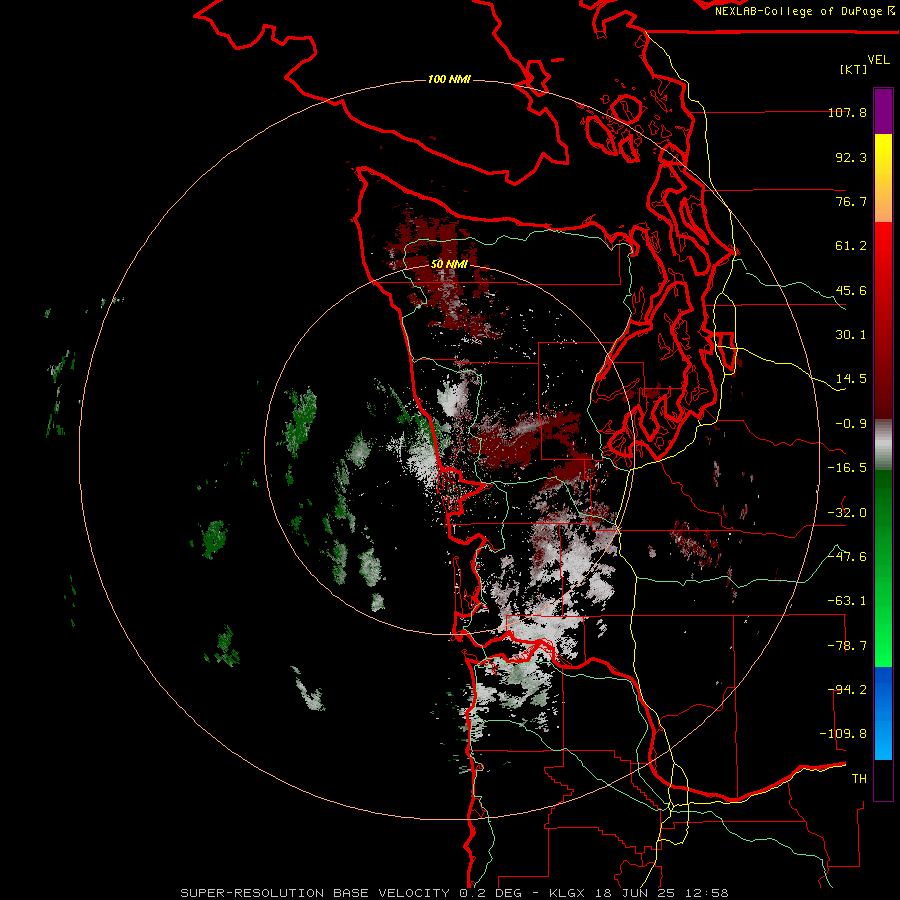Click the -47.6 velocity scale value
Screen dimensions: 900x900
(847, 557)
